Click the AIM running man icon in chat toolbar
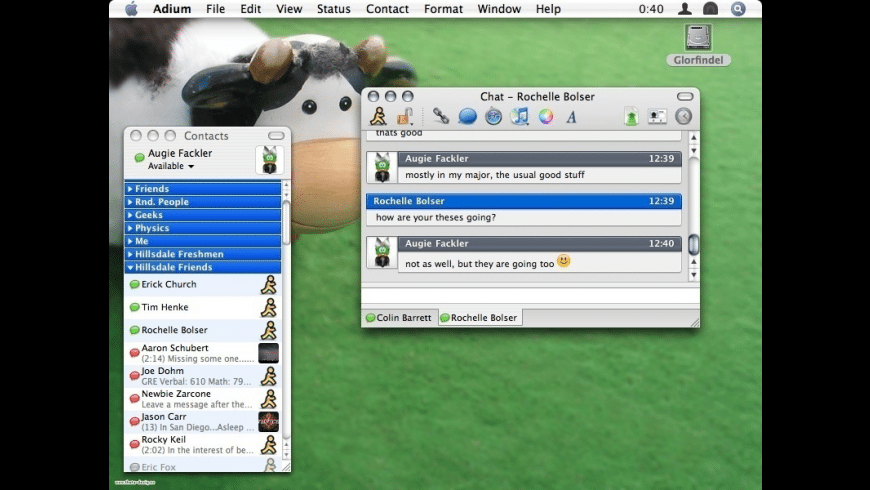 pyautogui.click(x=378, y=117)
